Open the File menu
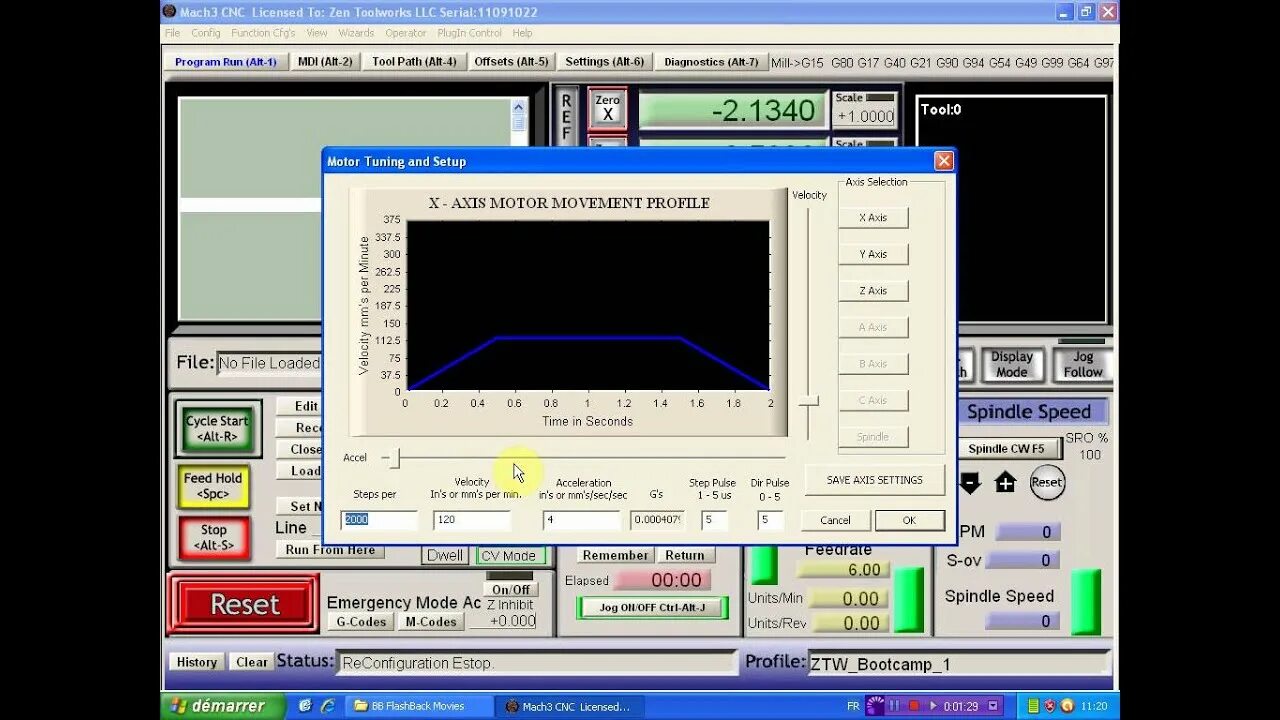Viewport: 1280px width, 720px height. pos(173,33)
